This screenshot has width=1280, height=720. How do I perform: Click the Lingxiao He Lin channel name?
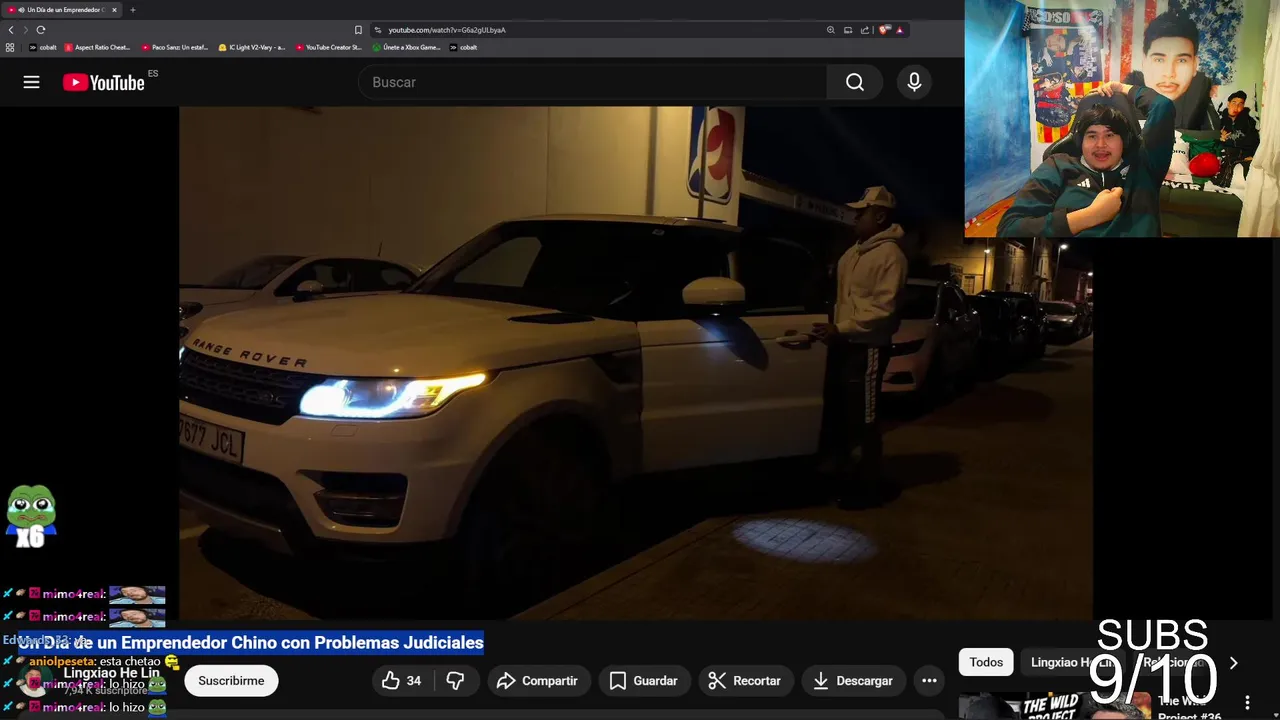(x=112, y=673)
